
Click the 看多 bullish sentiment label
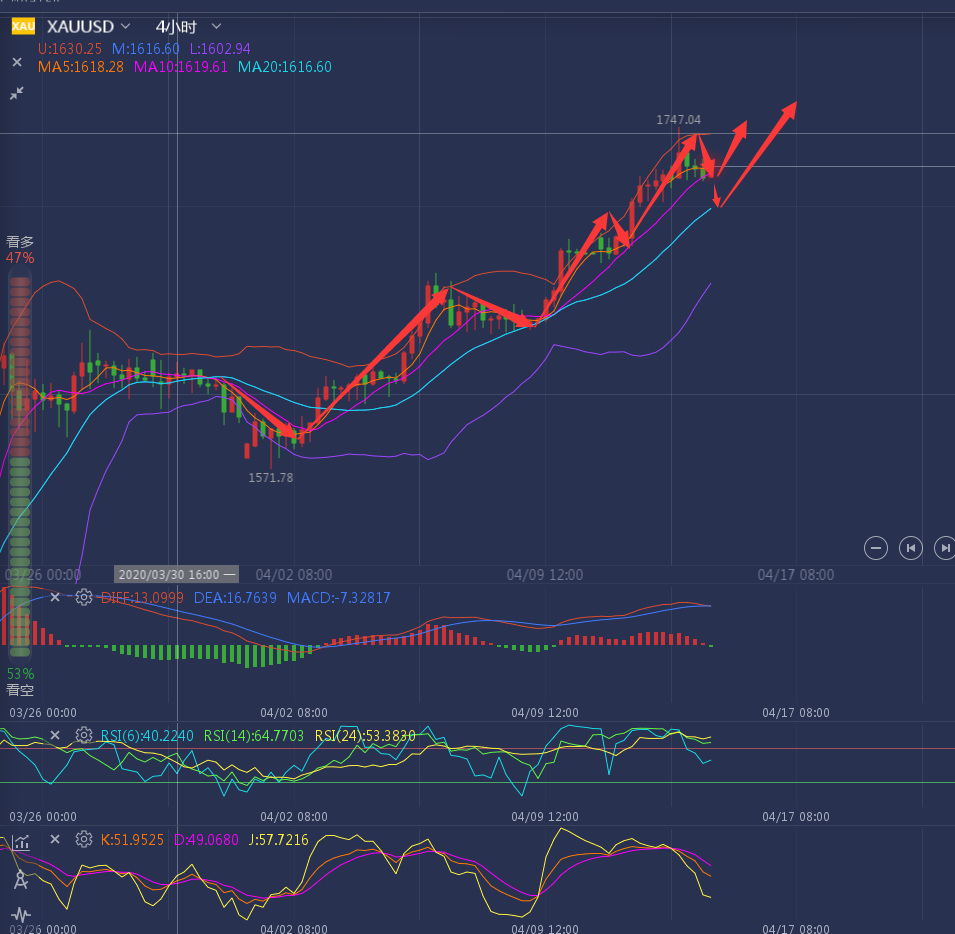click(x=20, y=242)
